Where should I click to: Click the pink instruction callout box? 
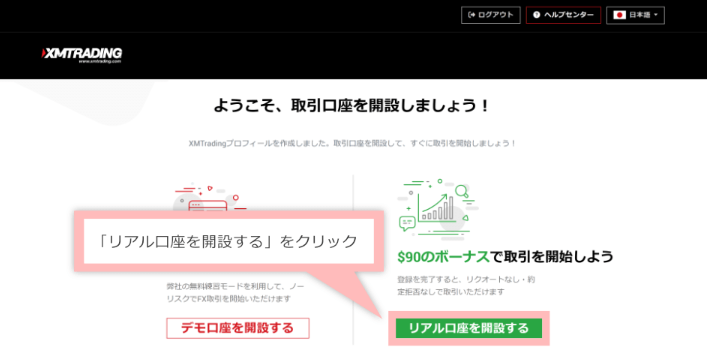(229, 241)
